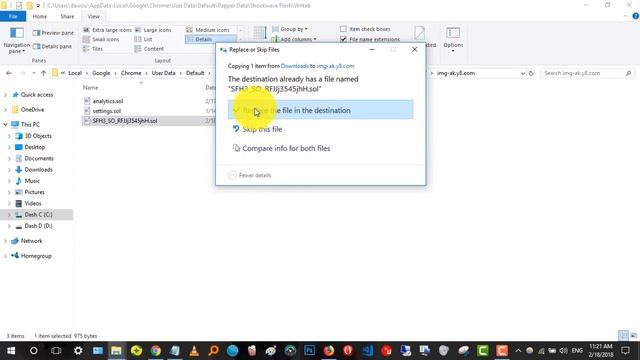Collapse dialog with Fewer details
This screenshot has width=640, height=360.
click(249, 175)
